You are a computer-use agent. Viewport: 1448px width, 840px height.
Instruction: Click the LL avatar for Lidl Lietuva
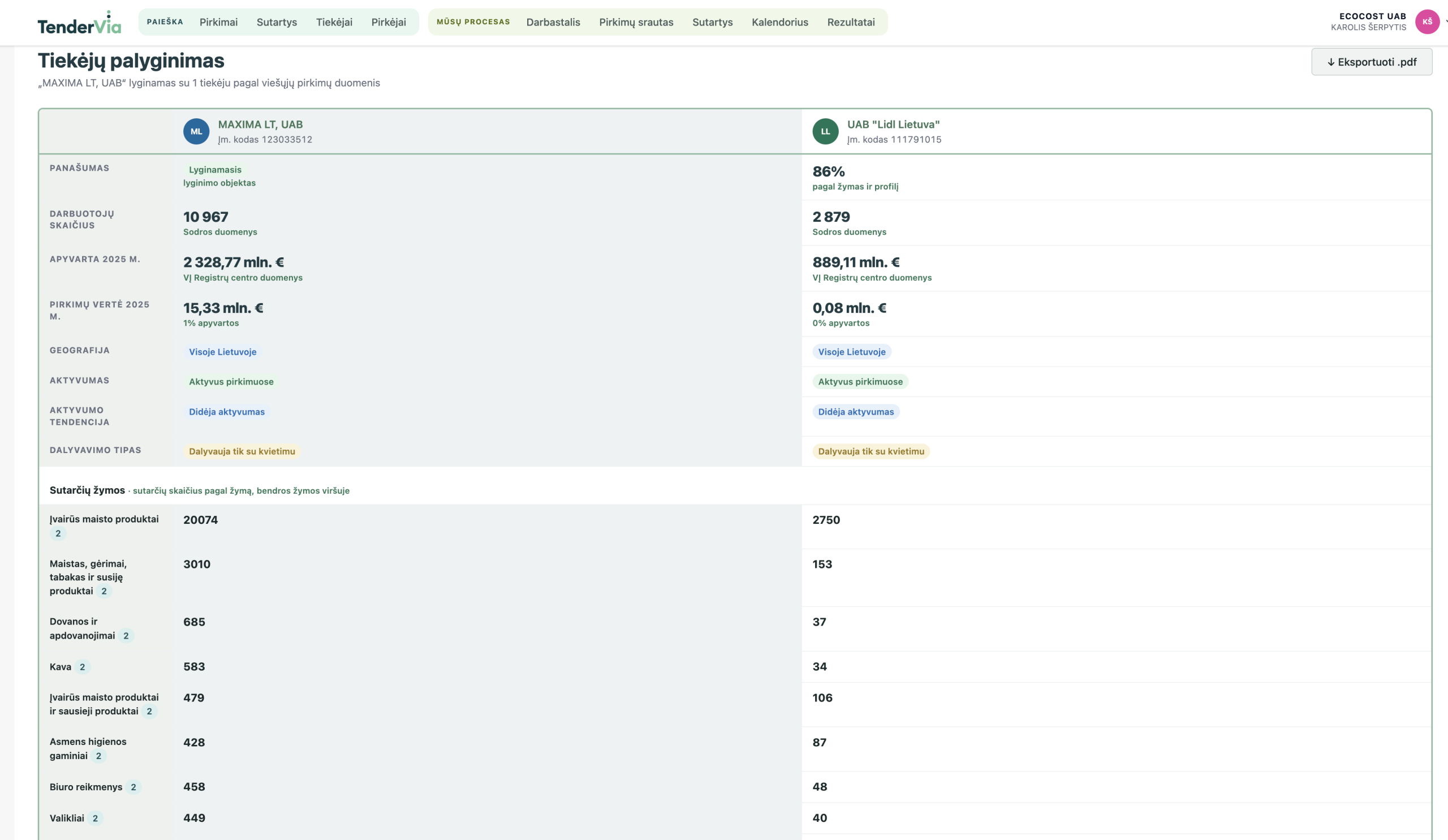[x=825, y=132]
